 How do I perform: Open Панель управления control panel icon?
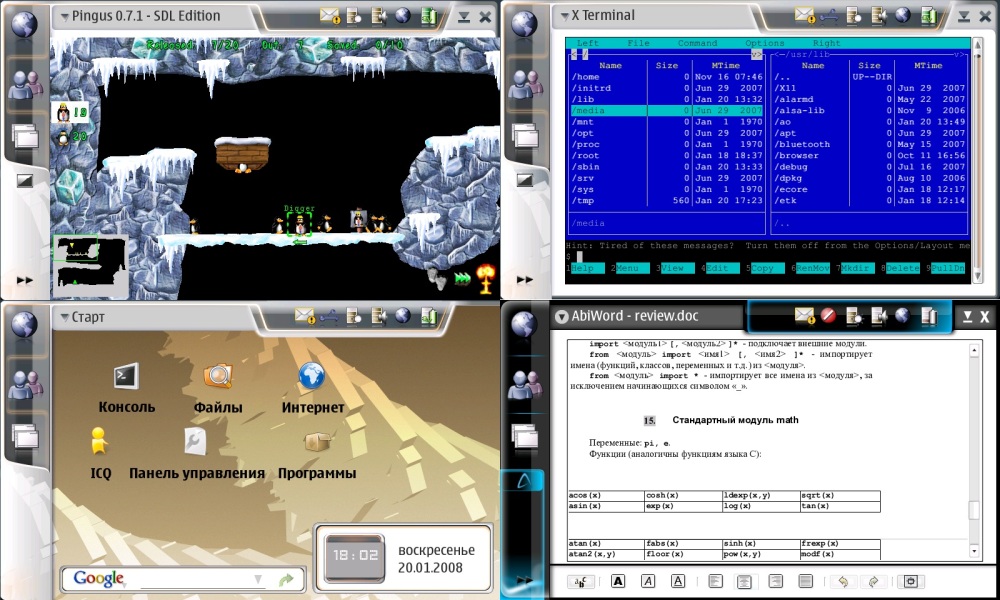[195, 441]
